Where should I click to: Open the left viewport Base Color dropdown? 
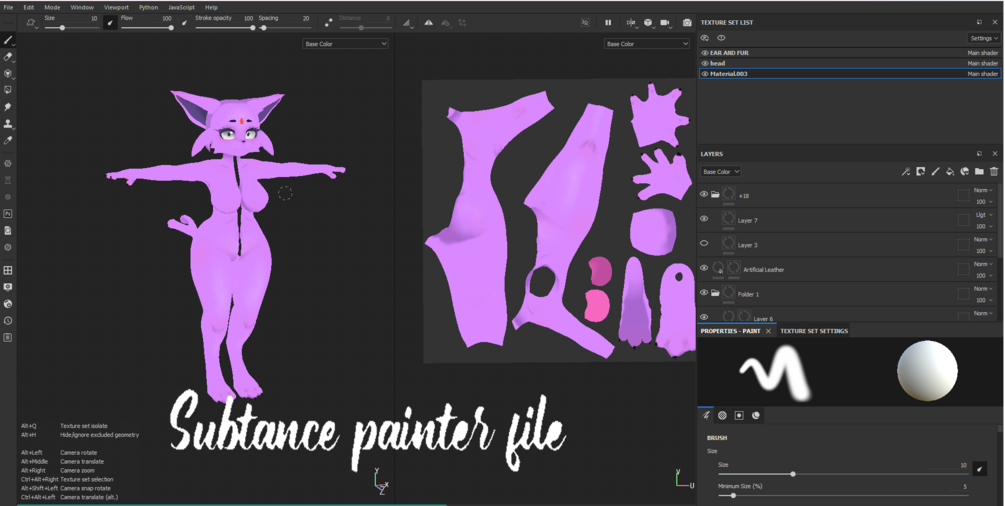coord(345,44)
